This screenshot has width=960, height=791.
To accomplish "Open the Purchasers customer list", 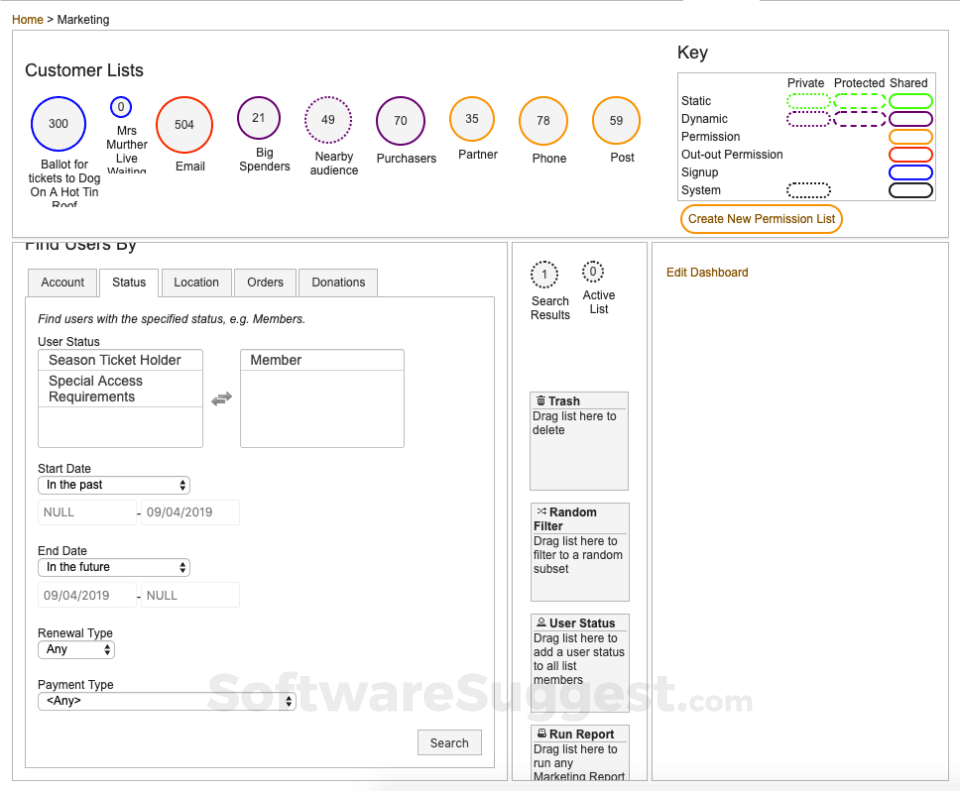I will (405, 122).
